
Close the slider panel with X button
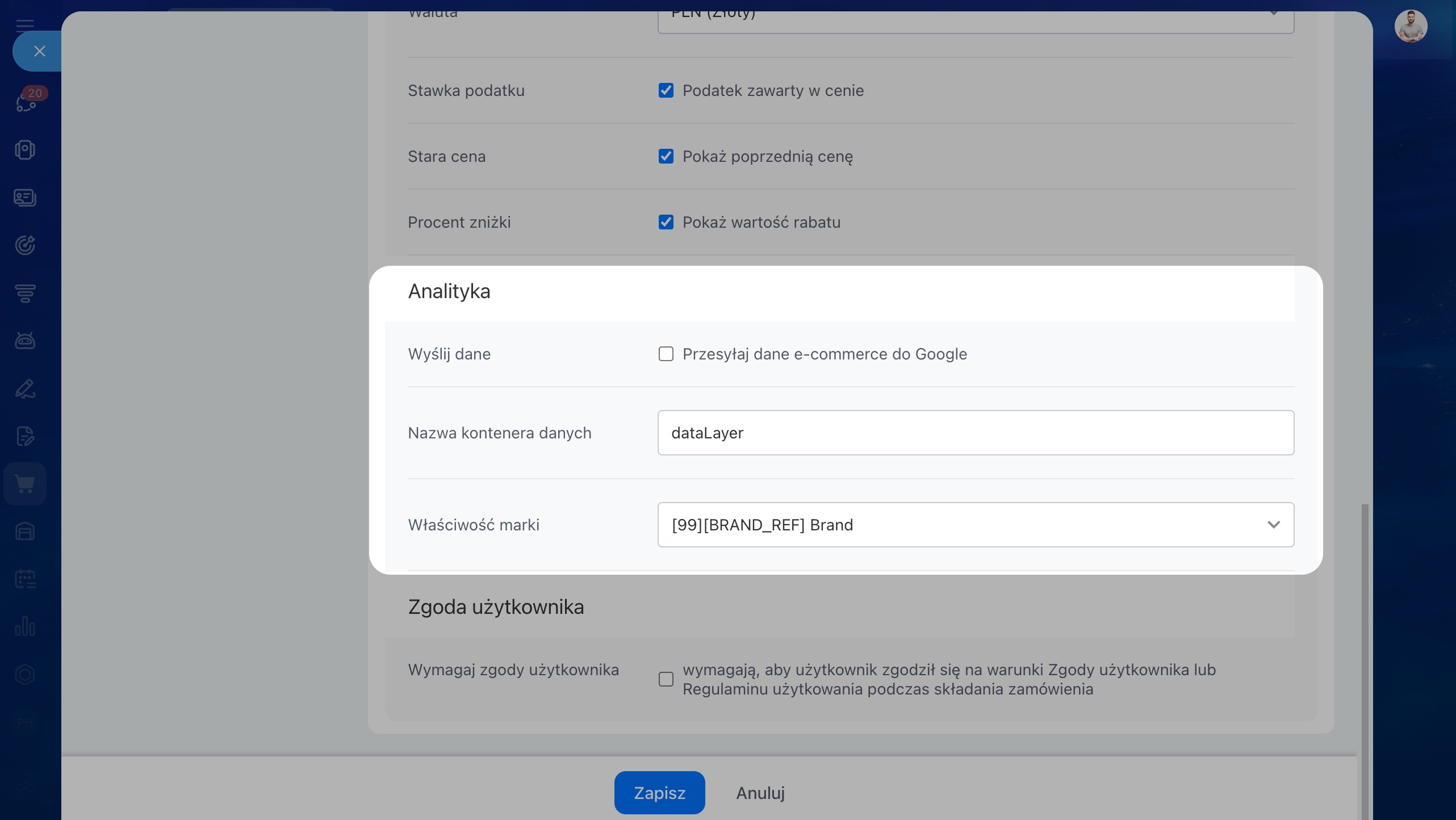point(39,51)
